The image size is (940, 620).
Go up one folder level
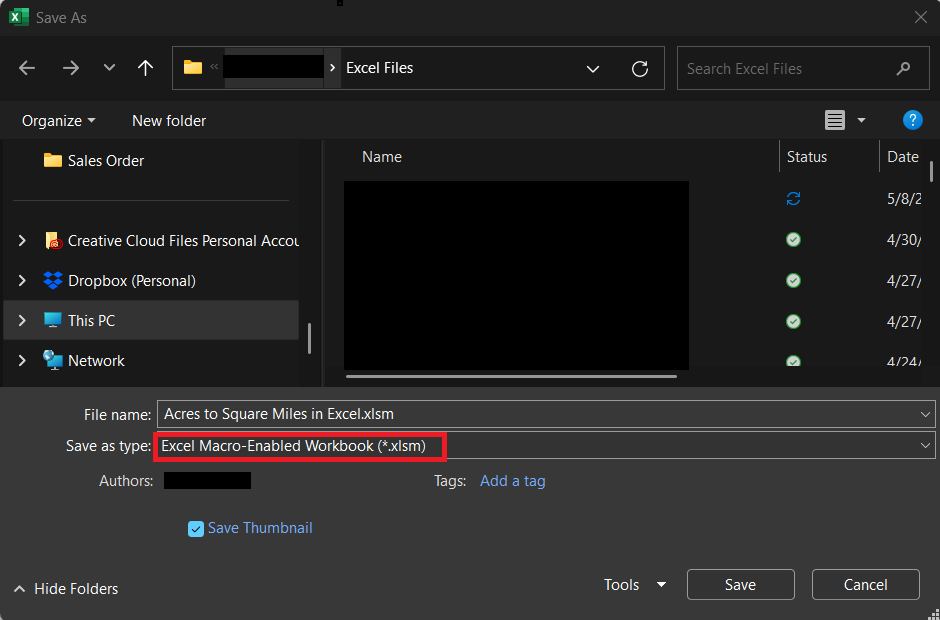pyautogui.click(x=145, y=68)
